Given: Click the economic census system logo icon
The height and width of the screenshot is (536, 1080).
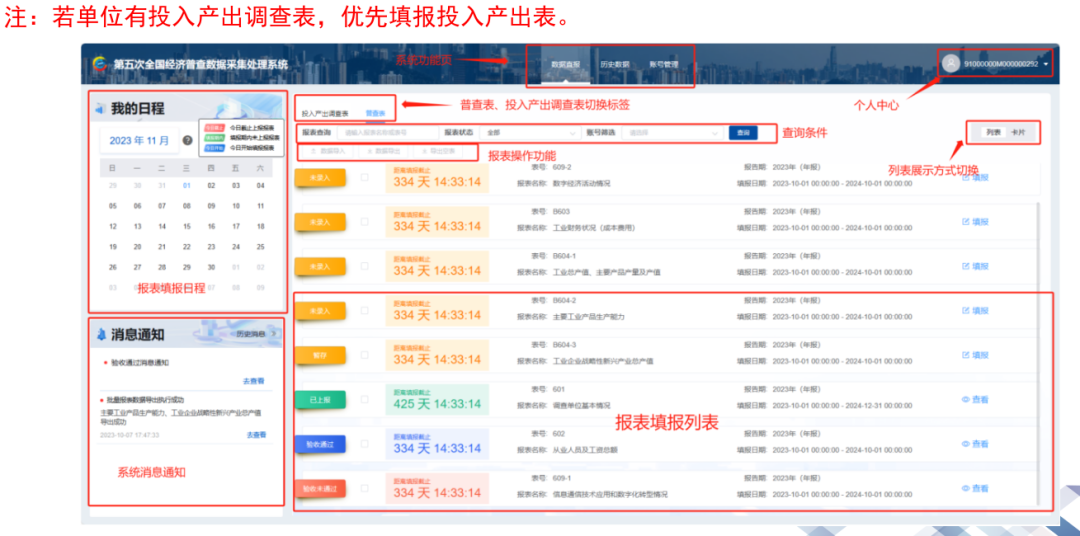Looking at the screenshot, I should [x=101, y=64].
